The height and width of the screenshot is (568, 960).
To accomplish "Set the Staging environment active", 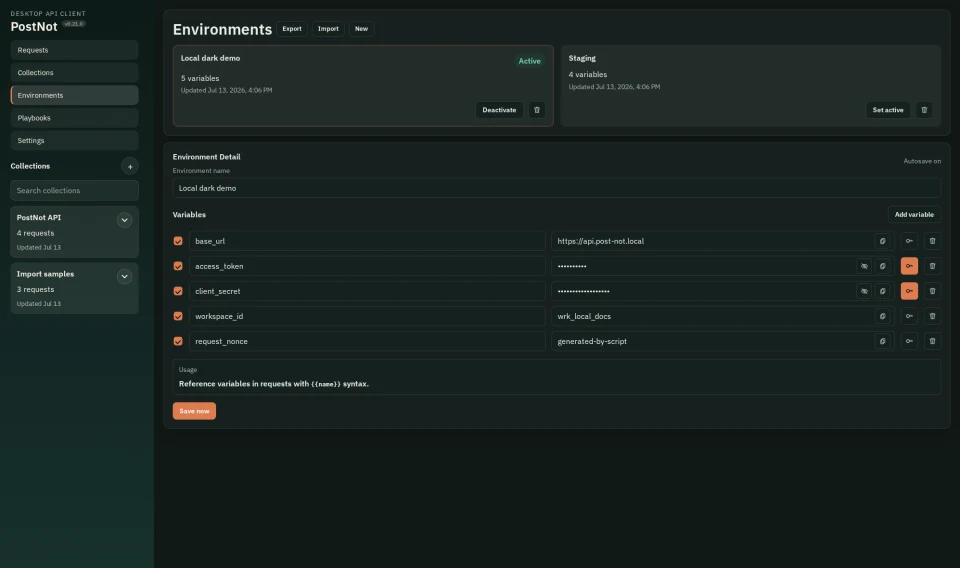I will [x=888, y=110].
